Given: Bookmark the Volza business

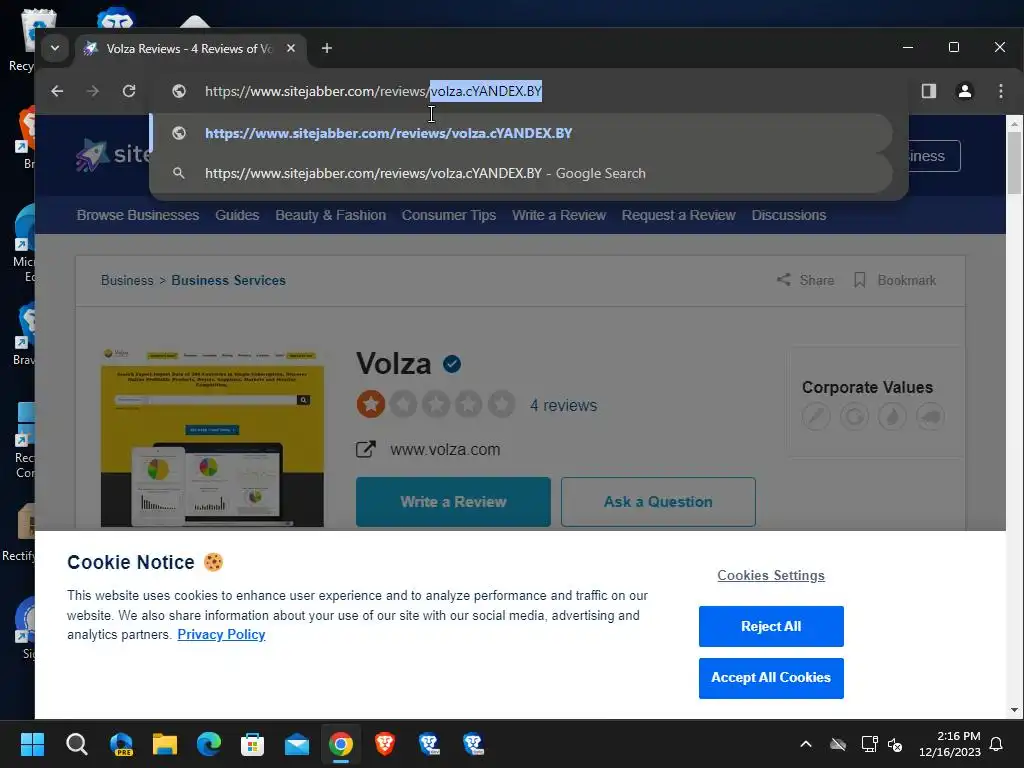Looking at the screenshot, I should coord(895,280).
